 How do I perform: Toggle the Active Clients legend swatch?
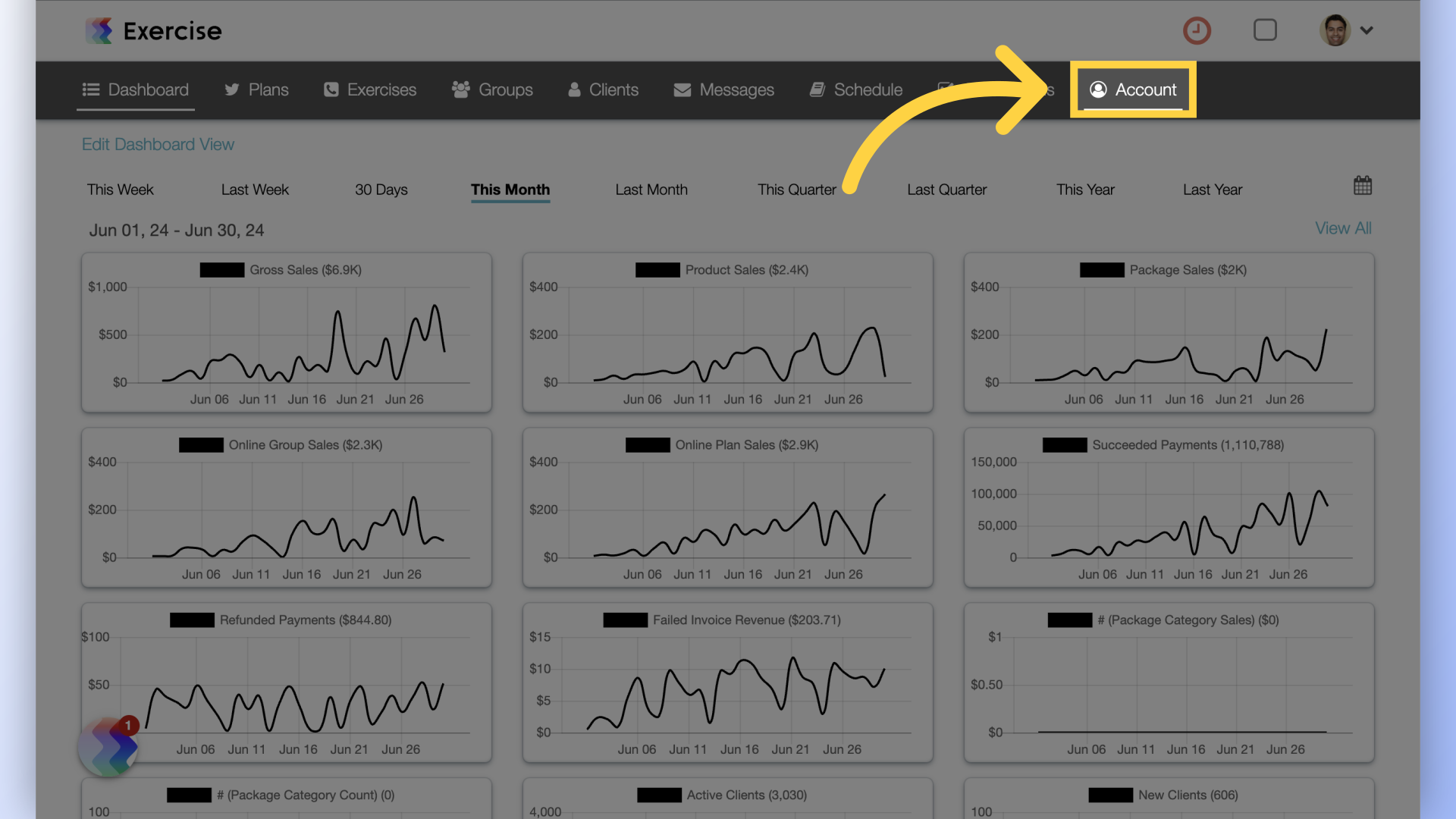point(660,795)
